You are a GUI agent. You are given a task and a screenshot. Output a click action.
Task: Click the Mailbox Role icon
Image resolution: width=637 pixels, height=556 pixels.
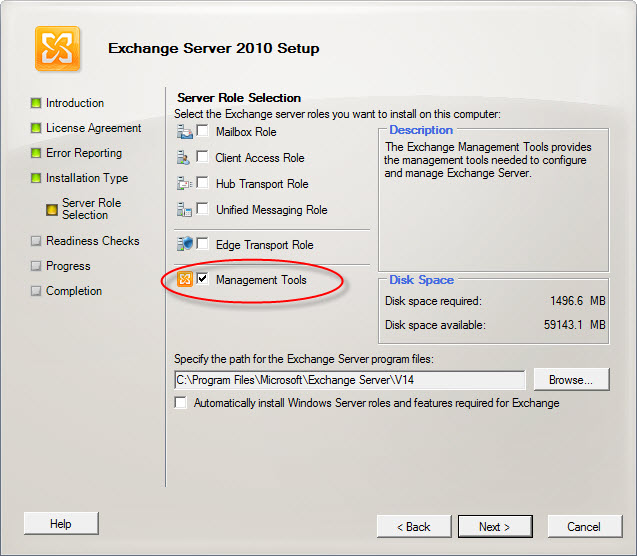(x=185, y=132)
